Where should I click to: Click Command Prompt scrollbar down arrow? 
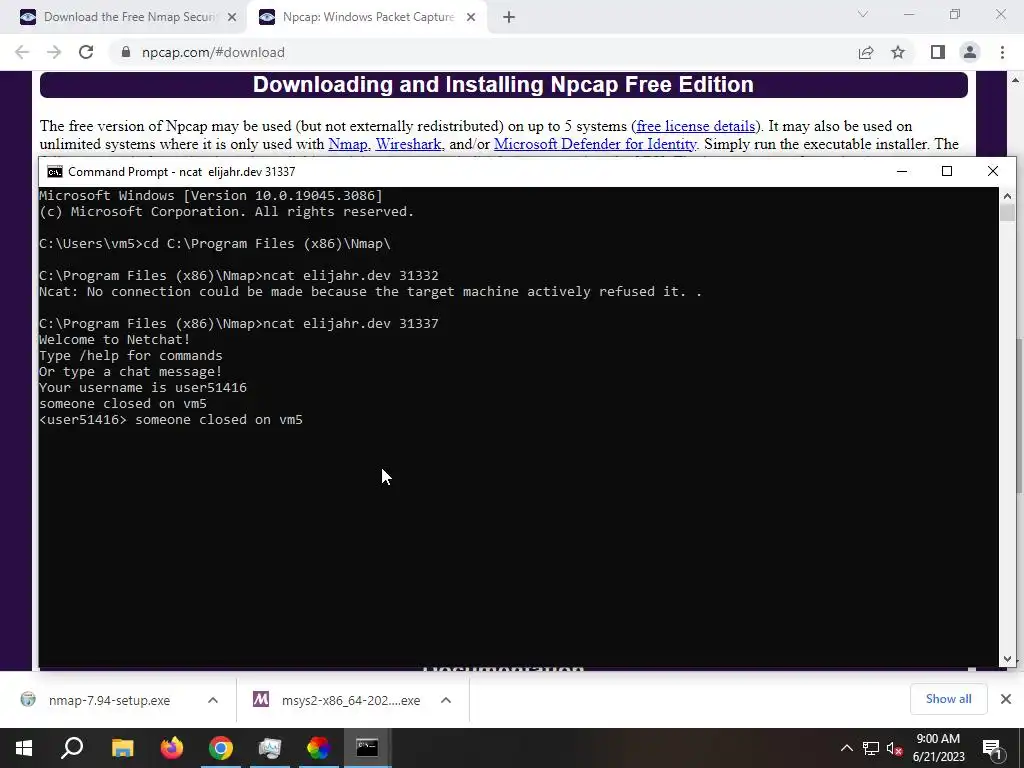pos(1007,660)
